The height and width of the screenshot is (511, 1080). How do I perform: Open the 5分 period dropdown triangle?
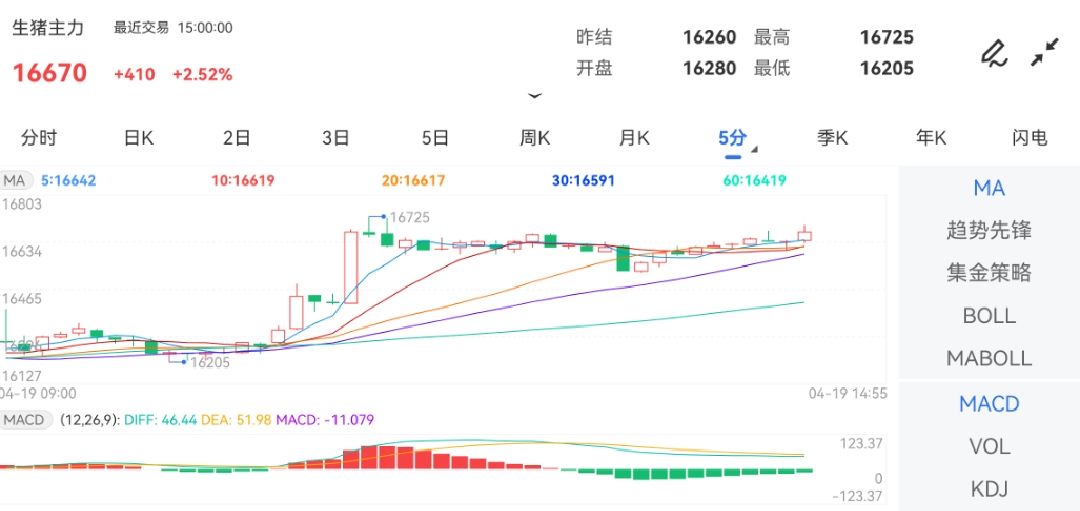pyautogui.click(x=754, y=149)
